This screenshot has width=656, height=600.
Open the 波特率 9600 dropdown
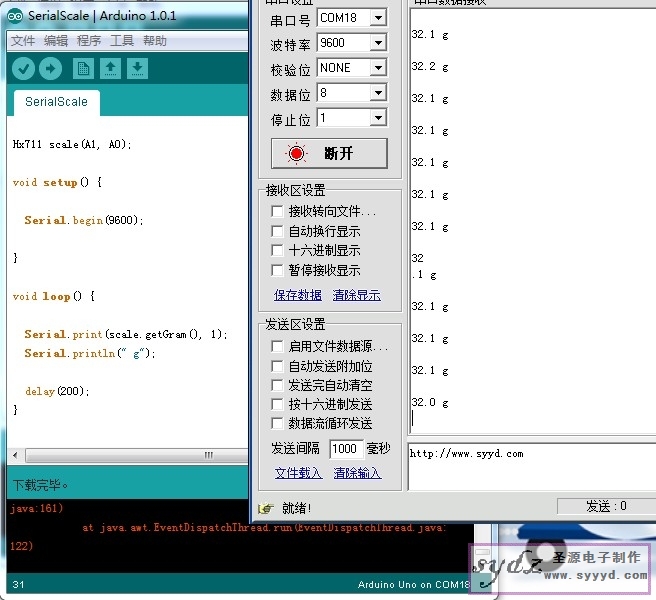tap(378, 43)
